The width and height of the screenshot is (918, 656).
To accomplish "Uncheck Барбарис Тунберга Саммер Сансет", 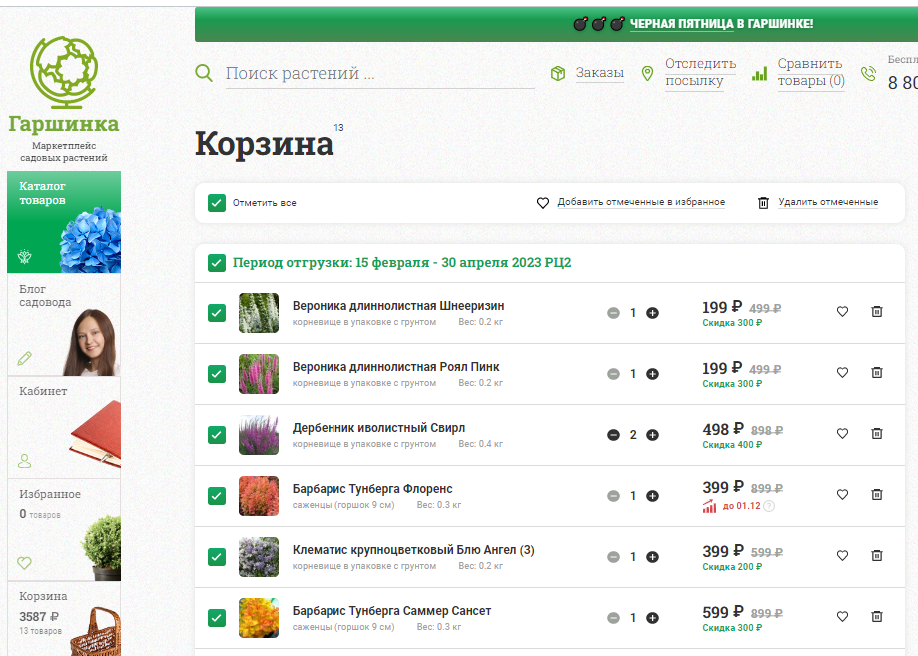I will 217,617.
